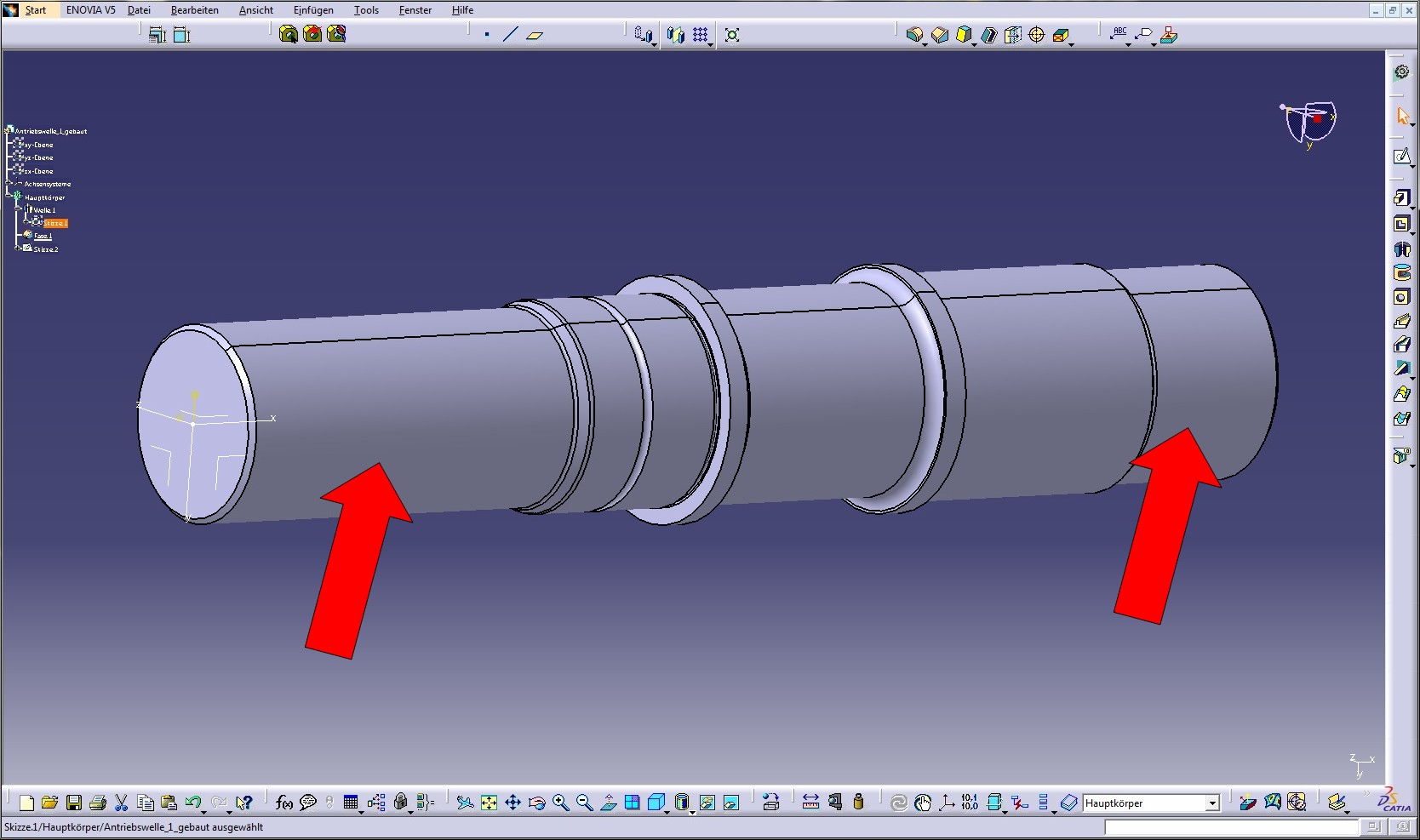
Task: Collapse the Welle.1 tree node
Action: [19, 209]
